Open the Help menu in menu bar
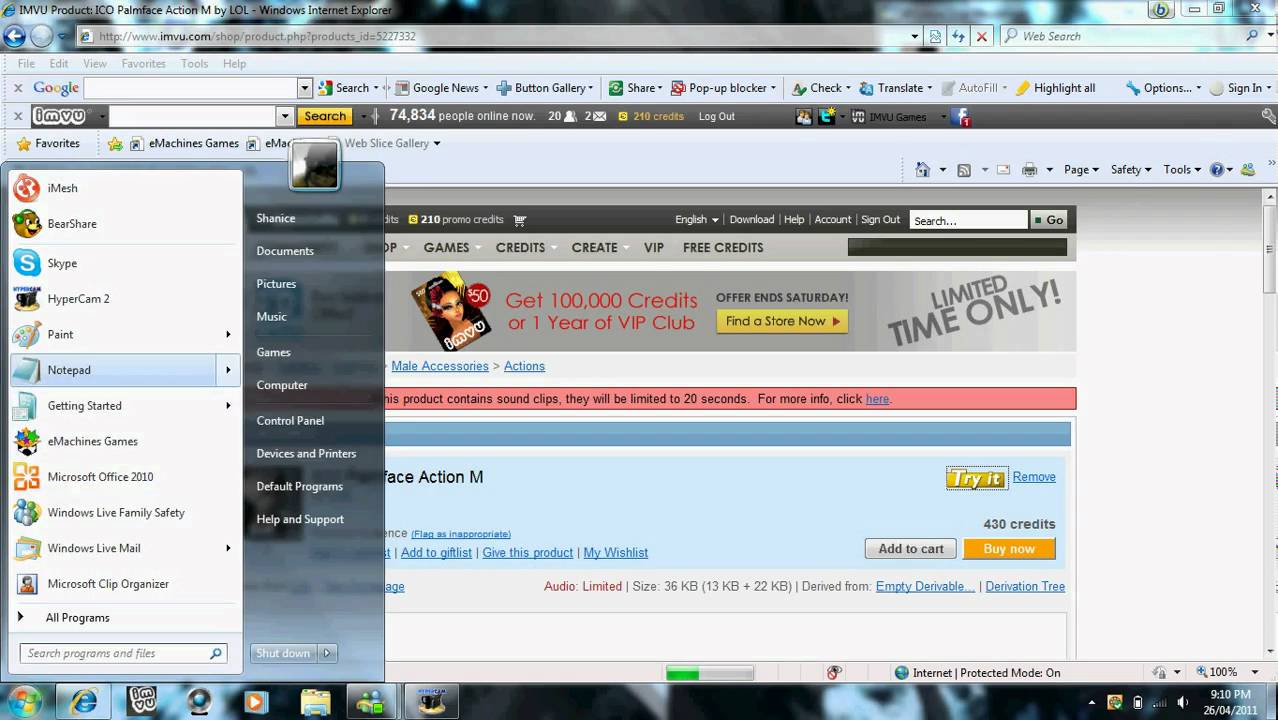 tap(235, 63)
